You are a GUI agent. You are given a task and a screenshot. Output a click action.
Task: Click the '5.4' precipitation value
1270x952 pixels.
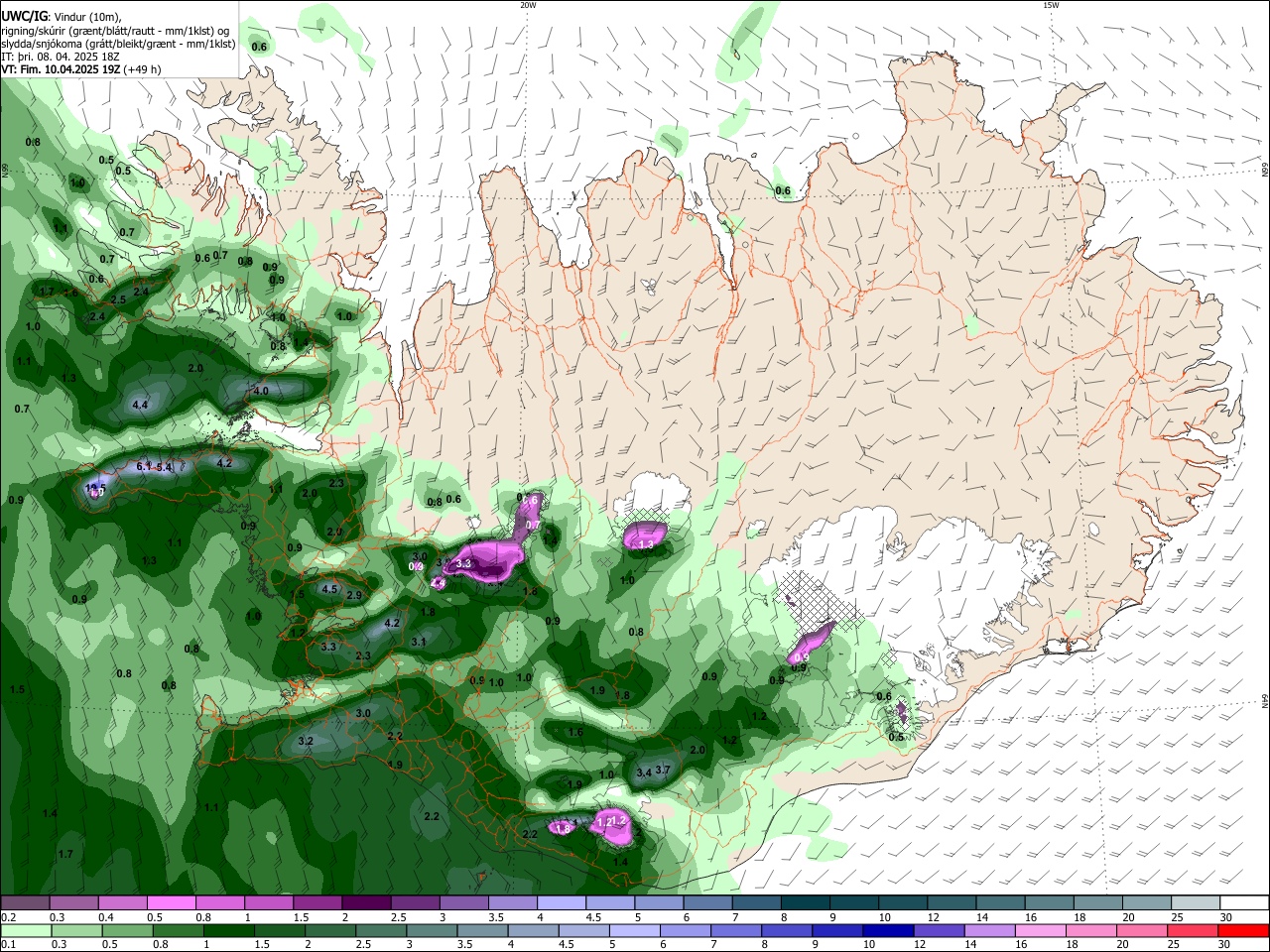click(x=164, y=467)
